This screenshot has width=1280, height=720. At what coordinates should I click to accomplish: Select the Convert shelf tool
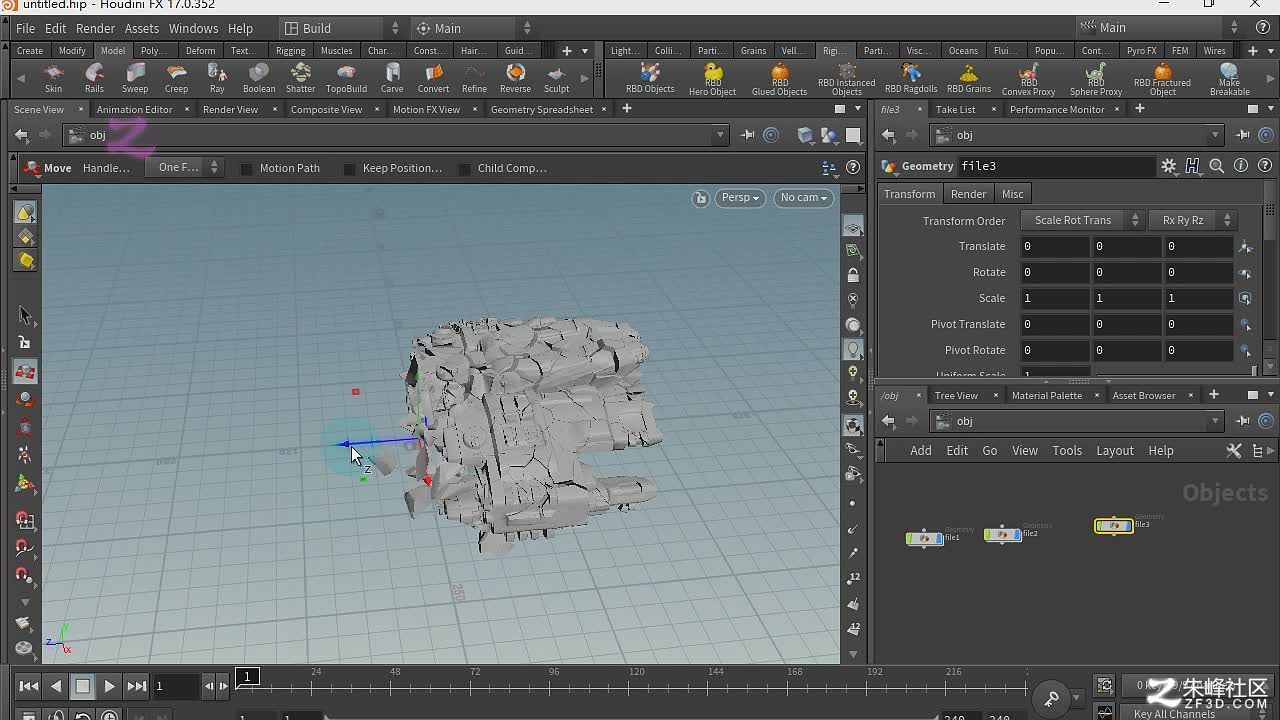pyautogui.click(x=433, y=78)
